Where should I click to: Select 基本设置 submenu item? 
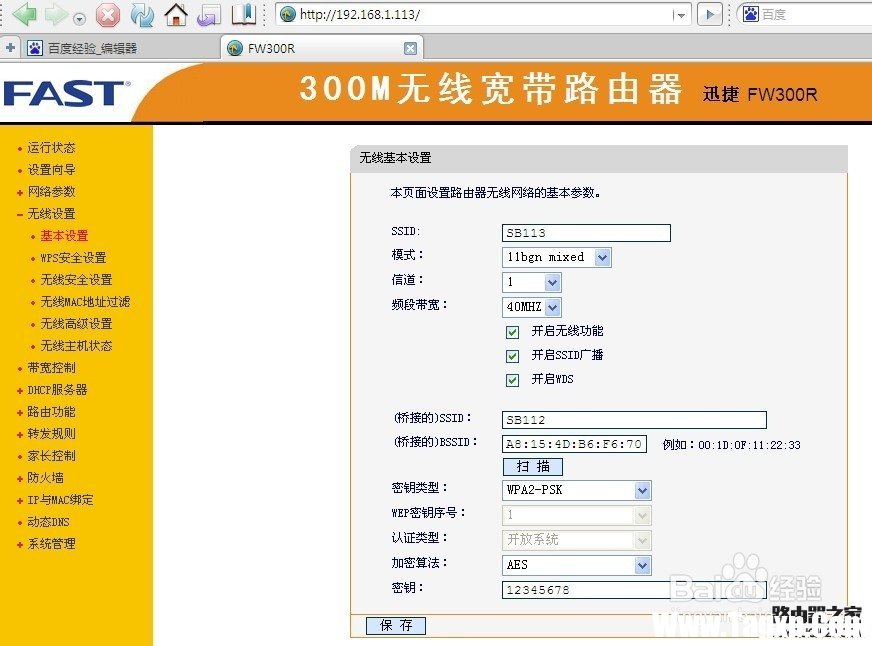pyautogui.click(x=65, y=236)
